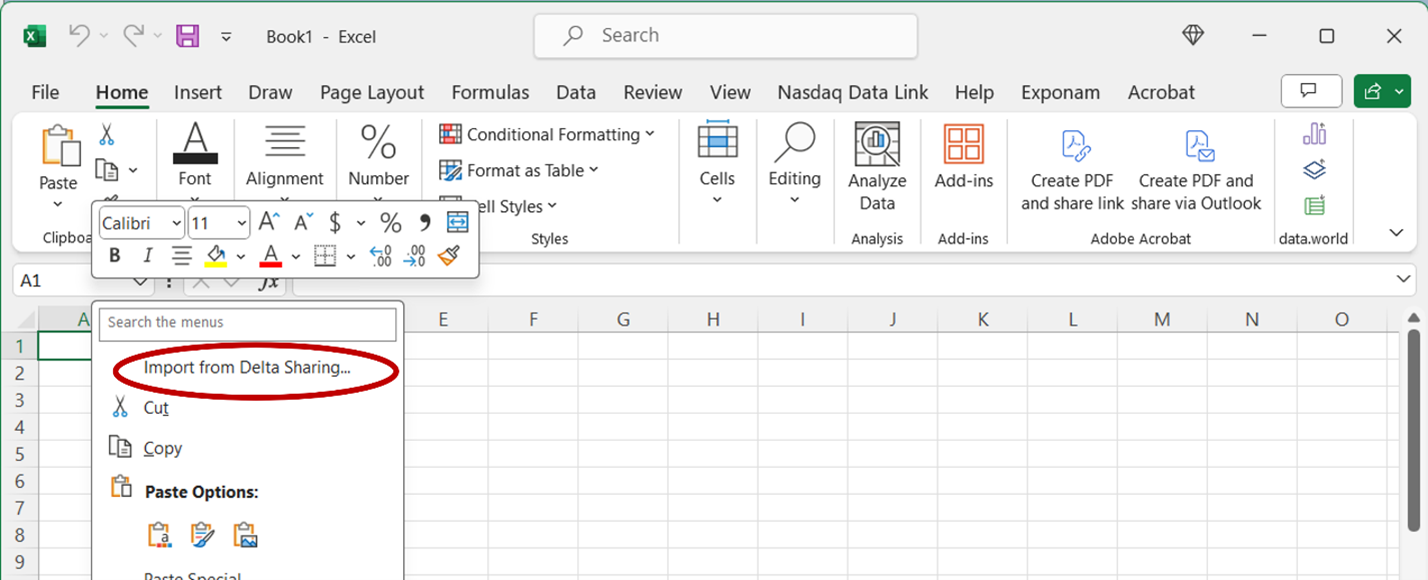Screen dimensions: 1428x580
Task: Open the Add-ins icon in ribbon
Action: pyautogui.click(x=963, y=146)
